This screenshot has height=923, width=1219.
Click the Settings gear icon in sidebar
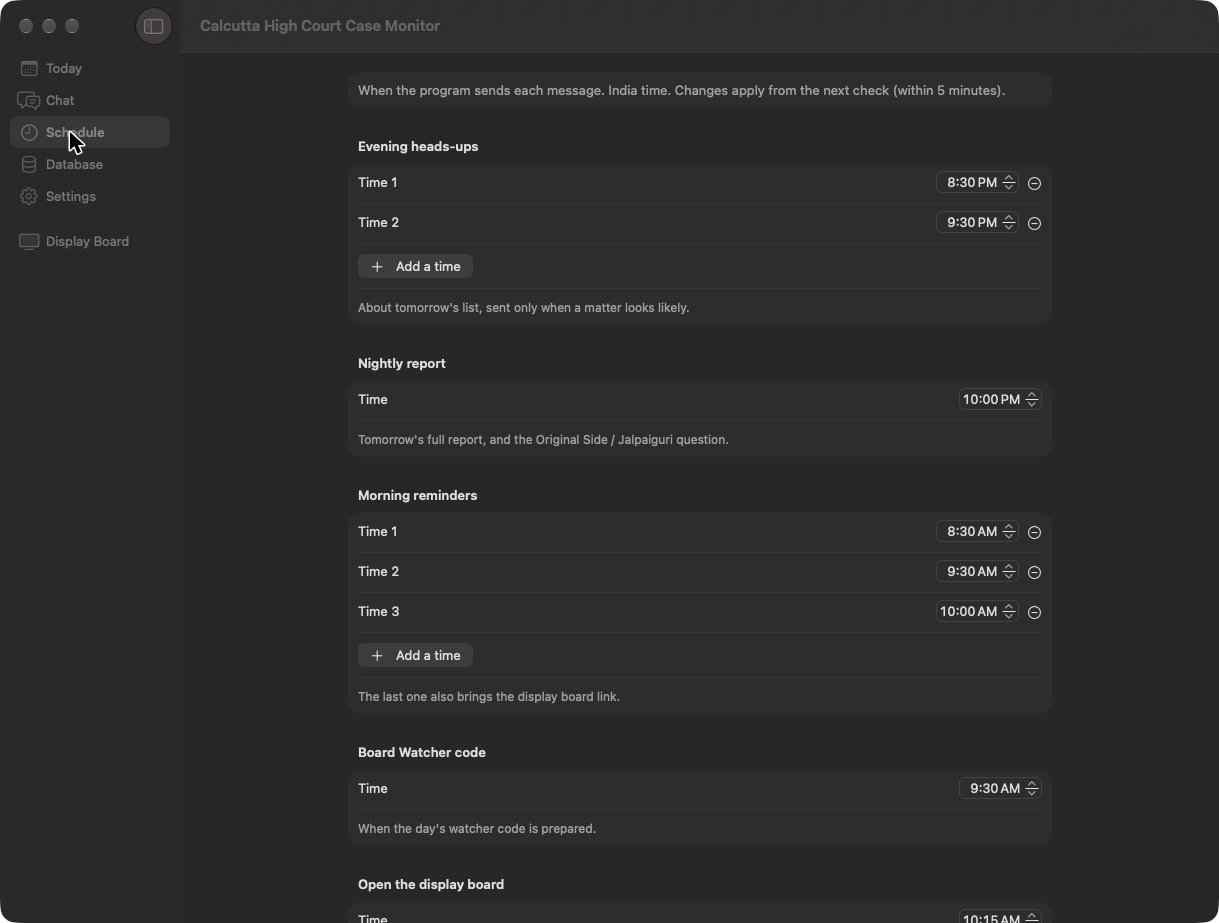(29, 196)
